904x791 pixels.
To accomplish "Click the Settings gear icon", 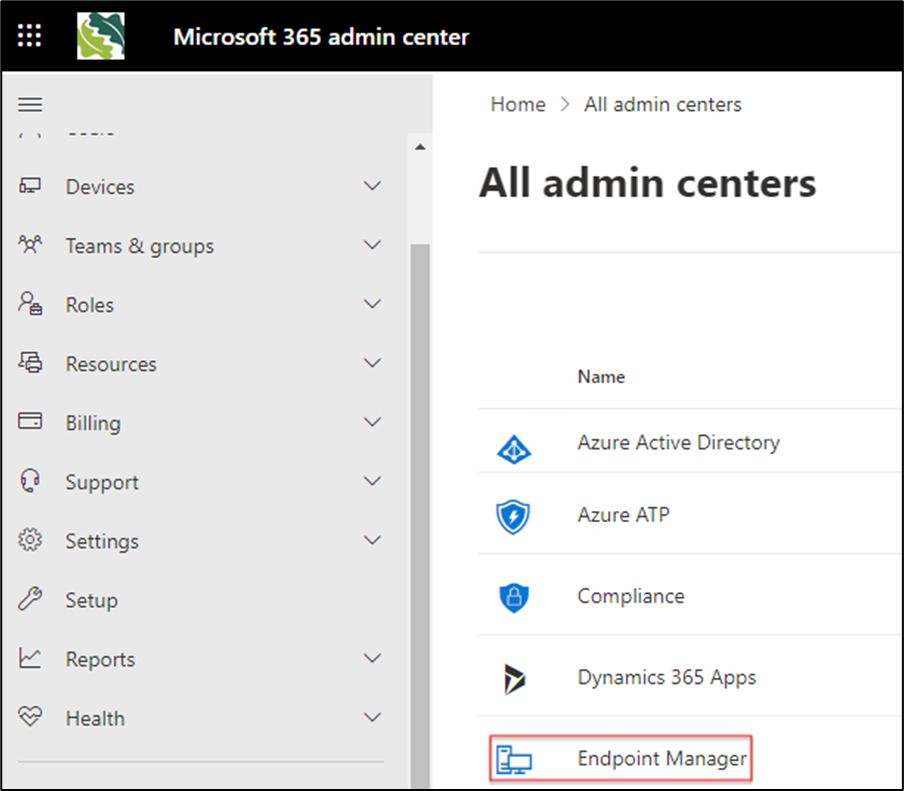I will point(30,540).
